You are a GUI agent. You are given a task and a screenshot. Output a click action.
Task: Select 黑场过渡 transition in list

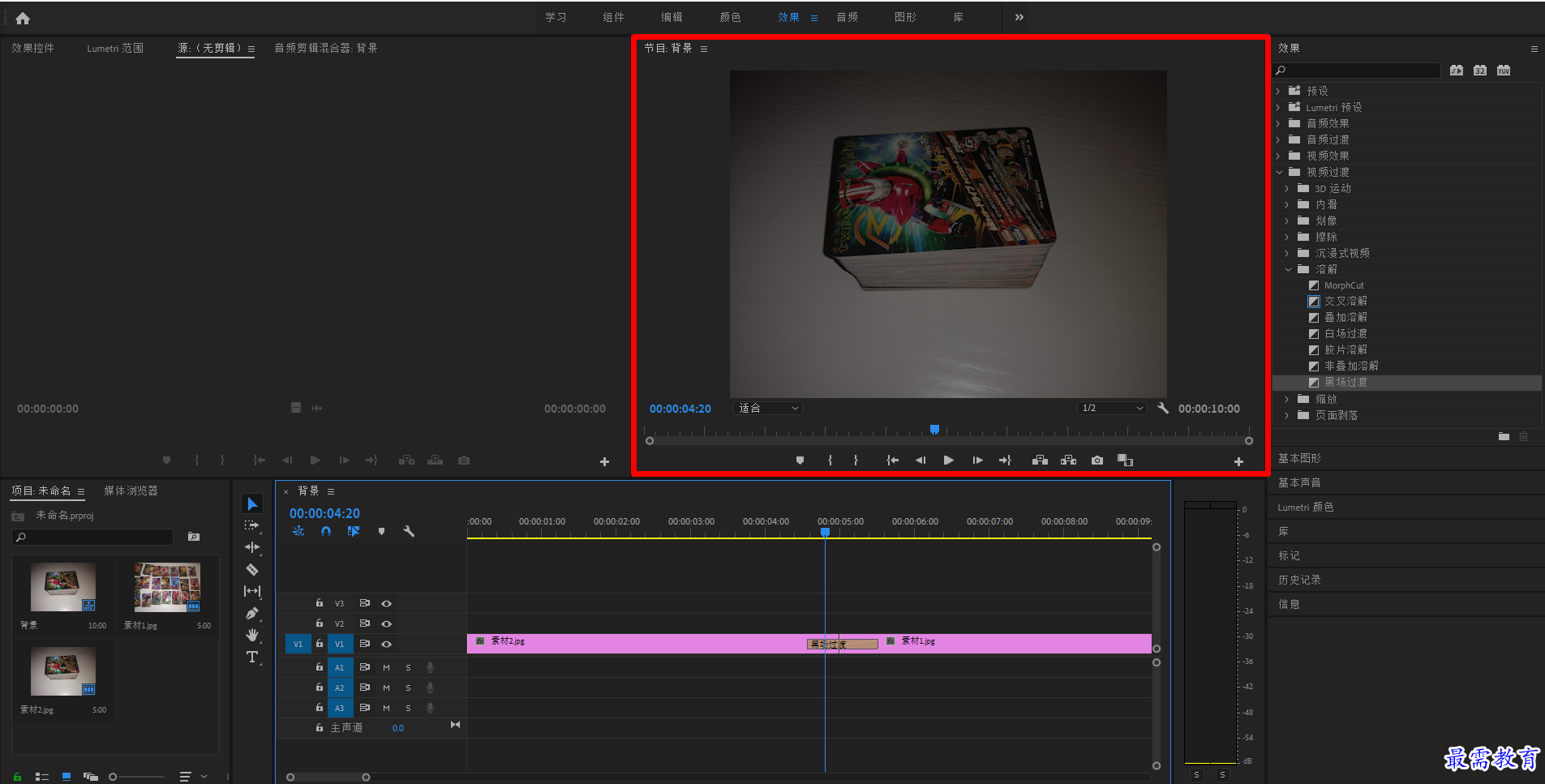coord(1345,383)
